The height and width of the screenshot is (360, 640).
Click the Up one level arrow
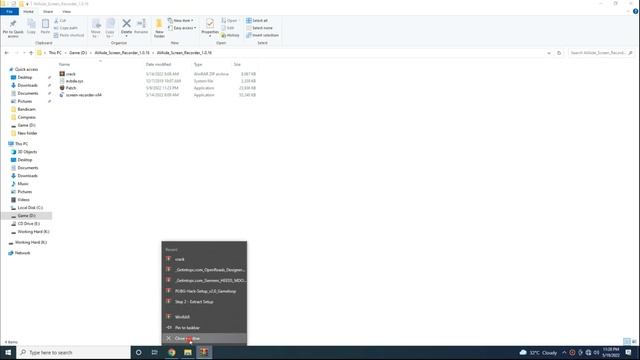(x=31, y=53)
